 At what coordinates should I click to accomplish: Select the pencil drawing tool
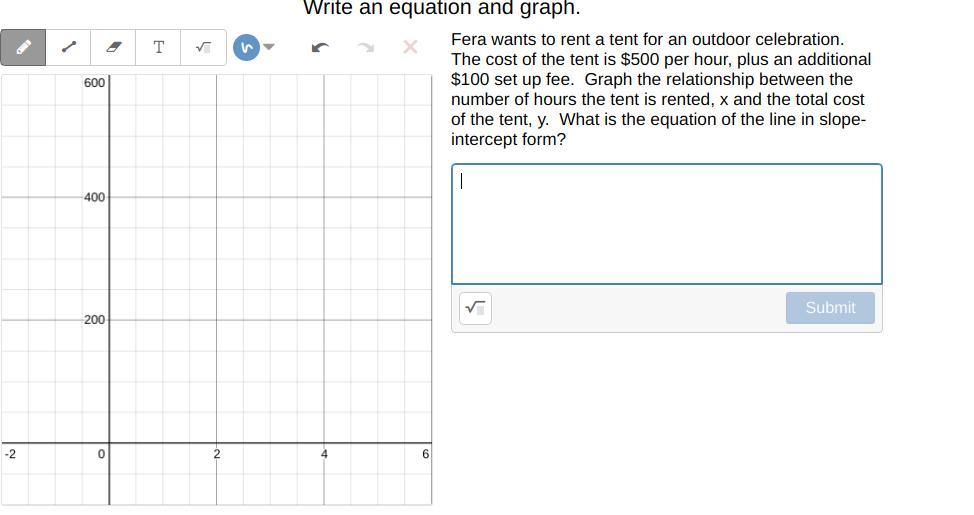24,47
